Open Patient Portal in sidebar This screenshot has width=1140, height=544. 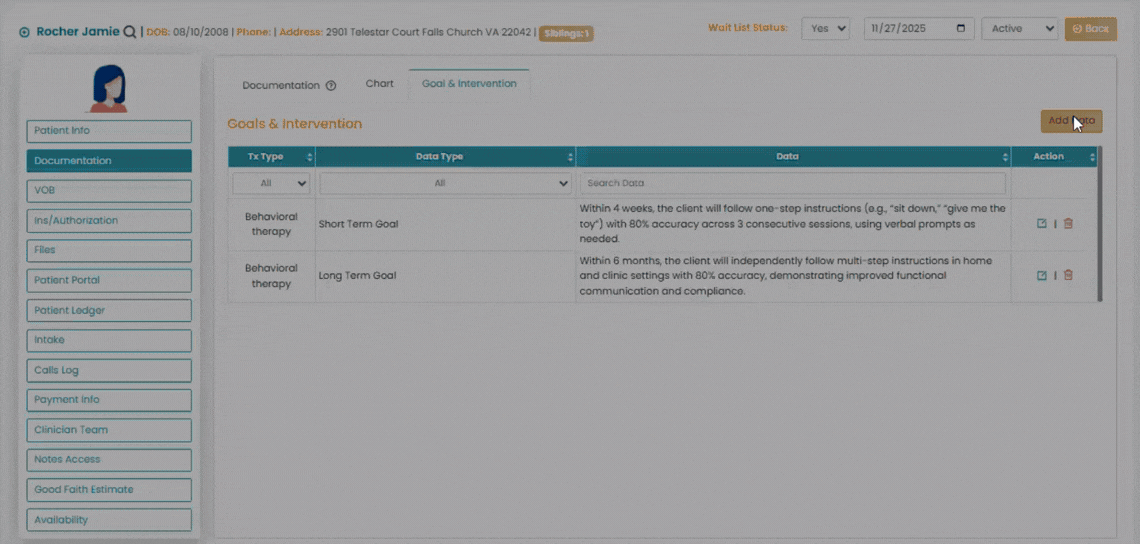[109, 280]
